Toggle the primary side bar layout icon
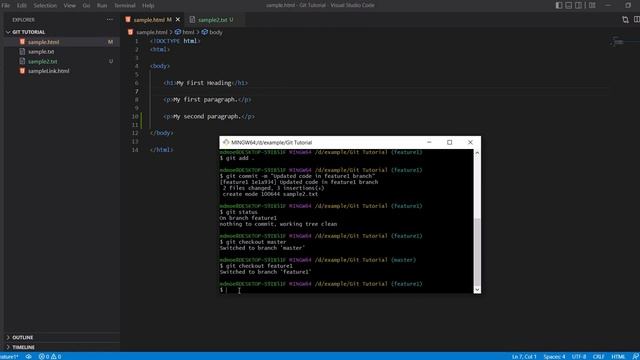640x360 pixels. click(x=559, y=5)
